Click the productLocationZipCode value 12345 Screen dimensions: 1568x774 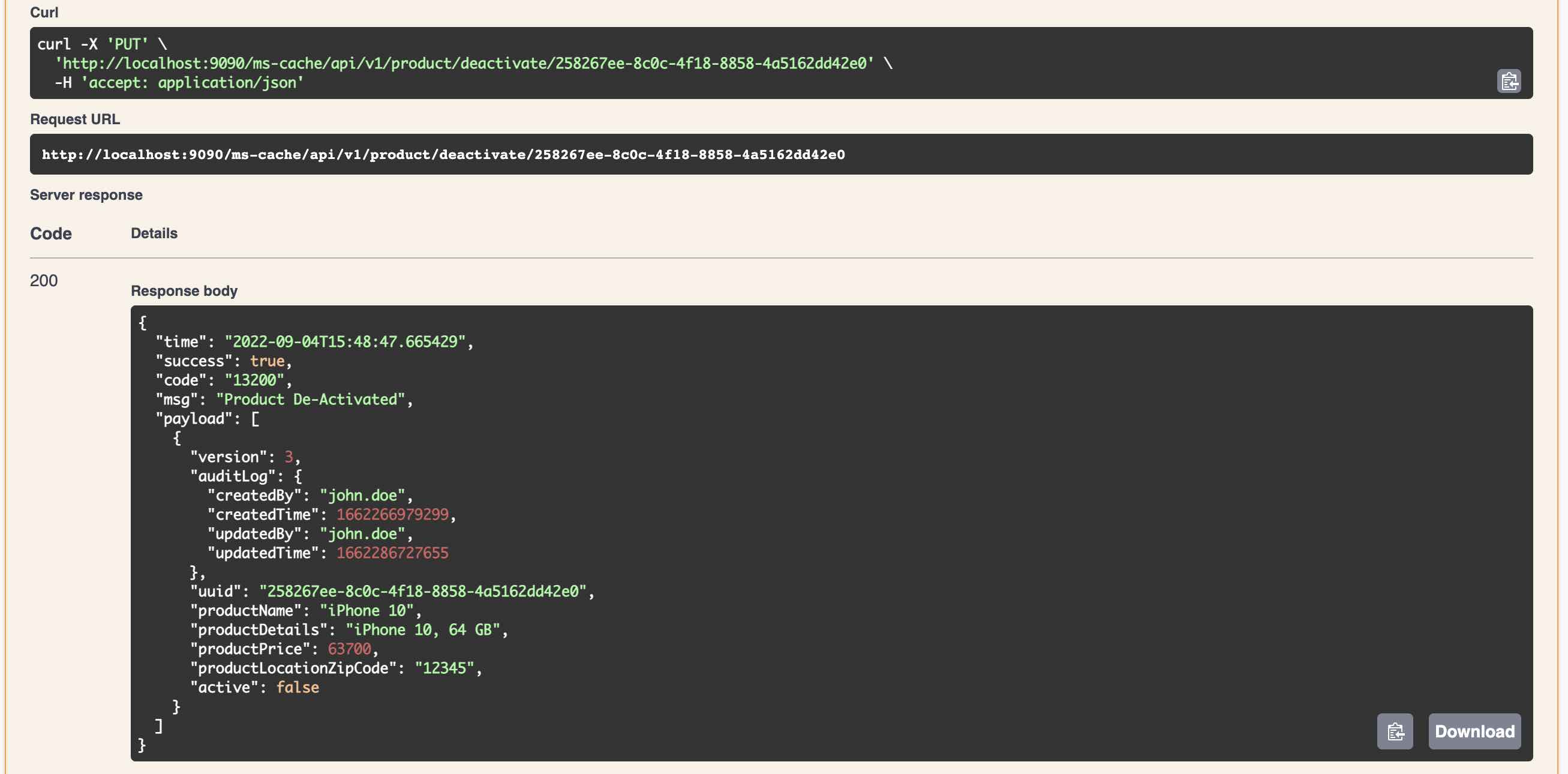point(444,668)
